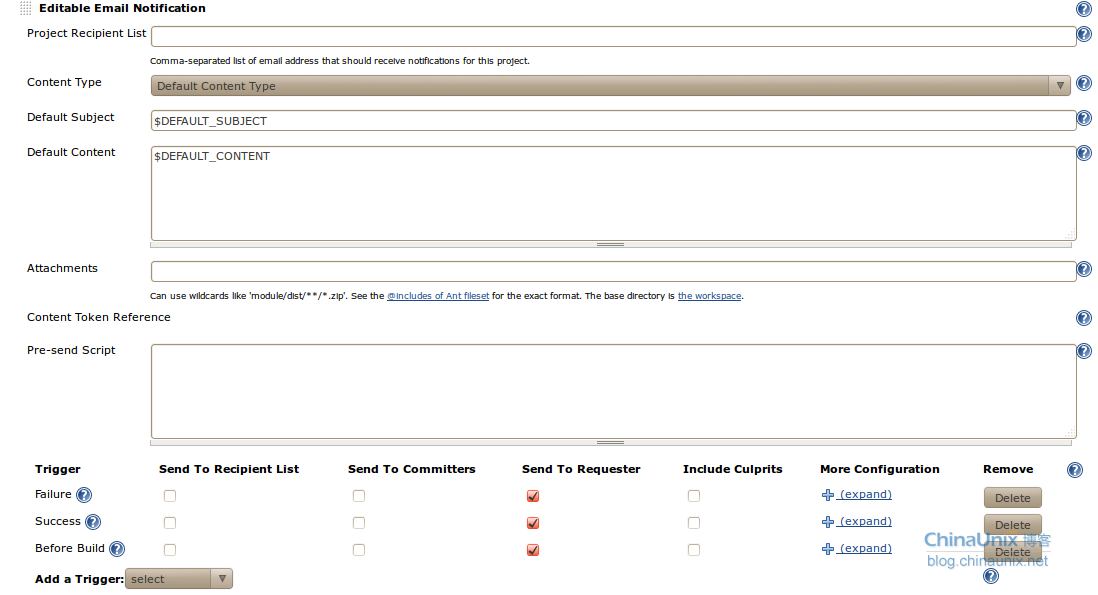Enable Include Culprits for Before Build

click(694, 550)
